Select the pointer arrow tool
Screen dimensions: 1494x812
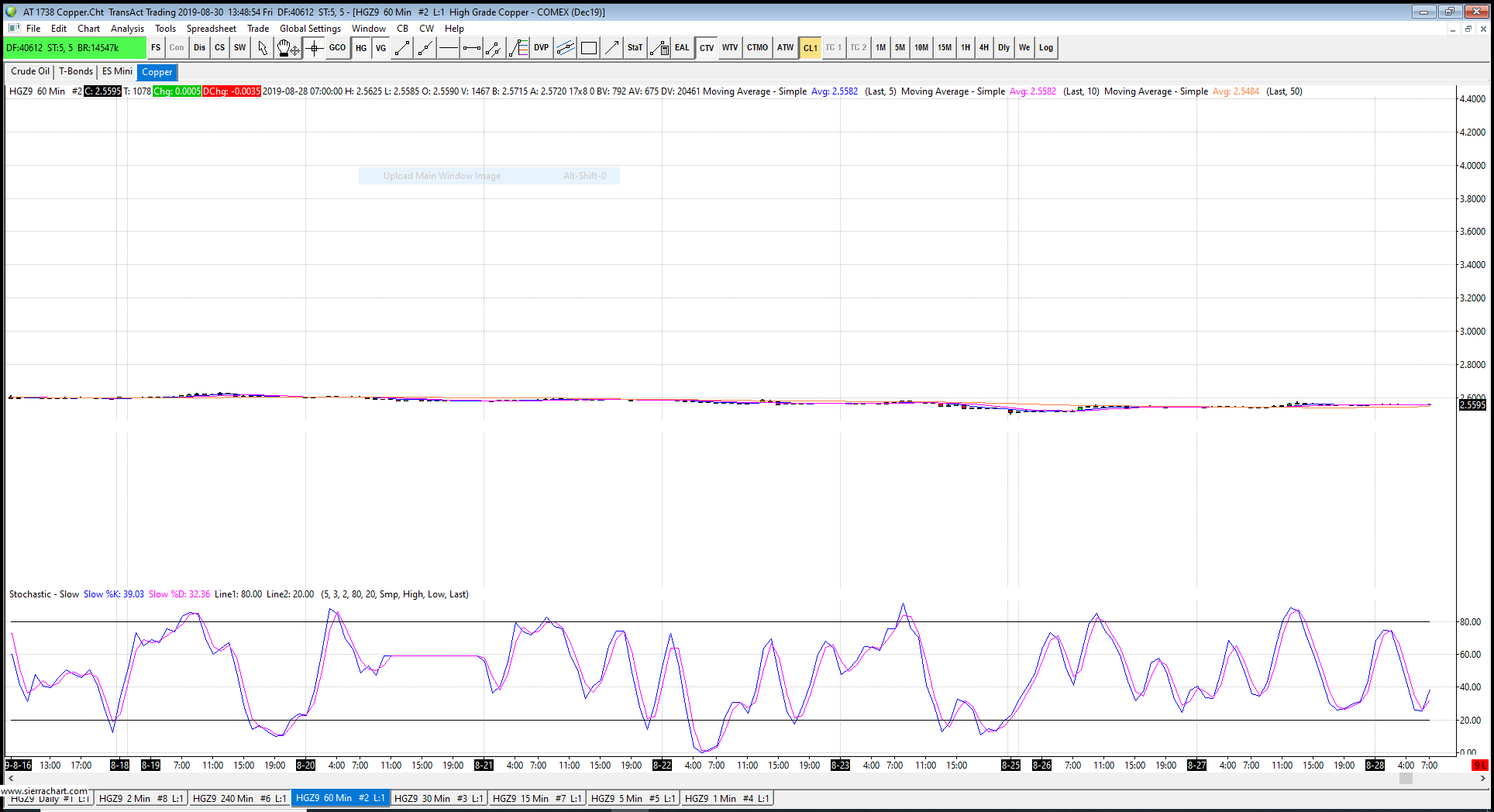pos(263,48)
